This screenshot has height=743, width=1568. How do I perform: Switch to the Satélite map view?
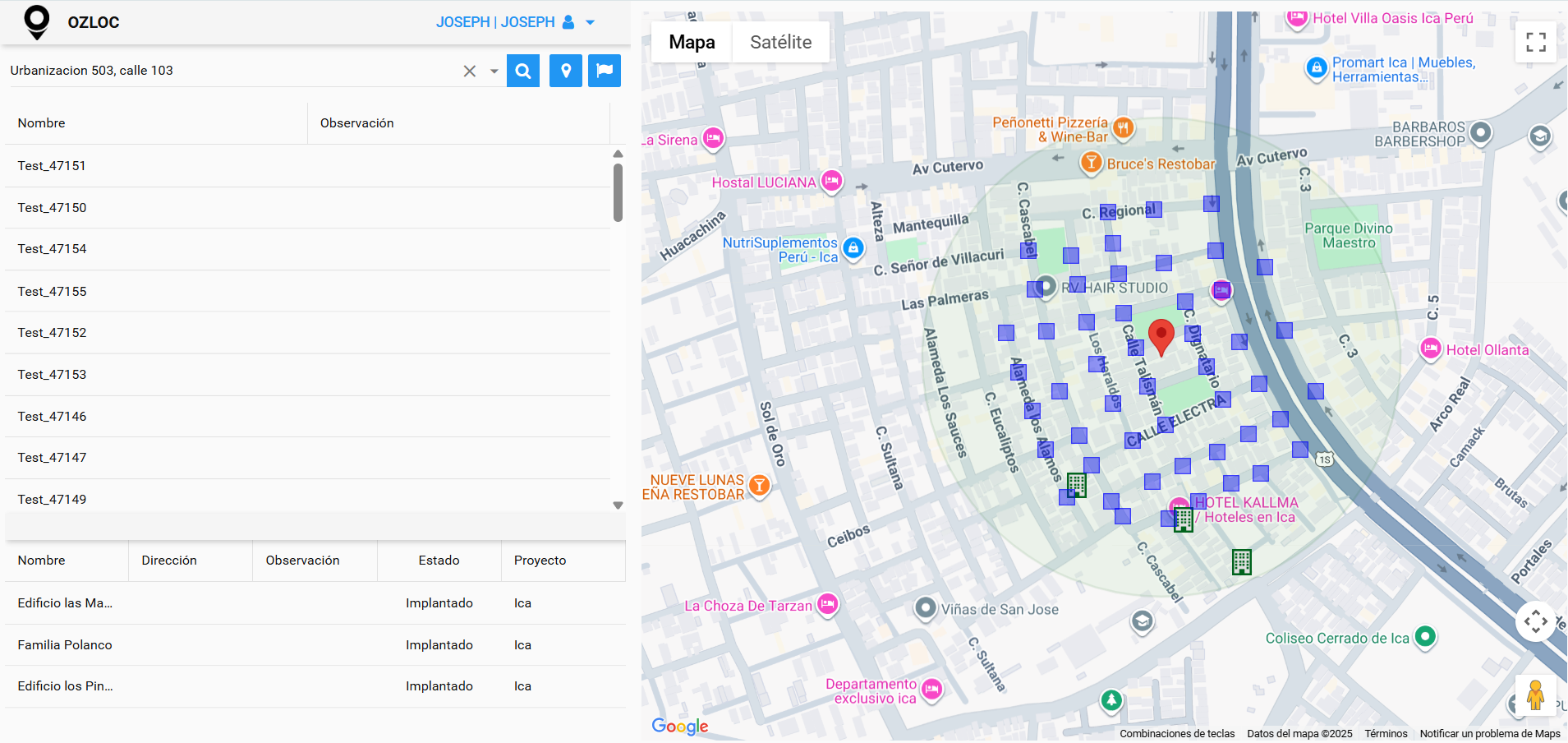click(x=781, y=42)
